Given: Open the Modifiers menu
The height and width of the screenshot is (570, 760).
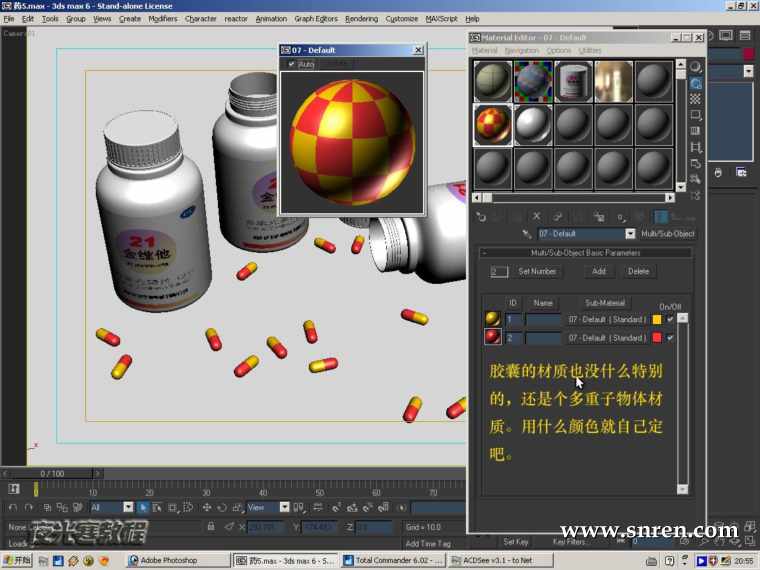Looking at the screenshot, I should [162, 19].
